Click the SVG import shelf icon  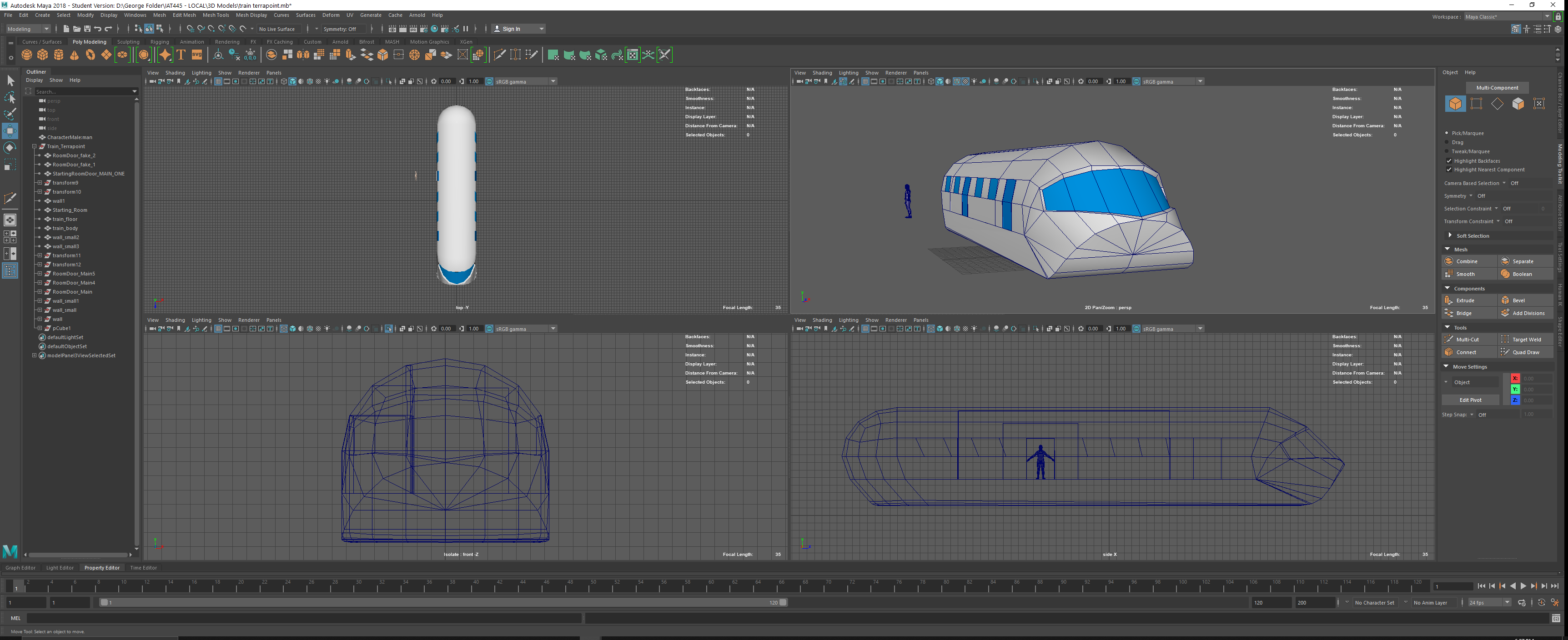[x=196, y=55]
